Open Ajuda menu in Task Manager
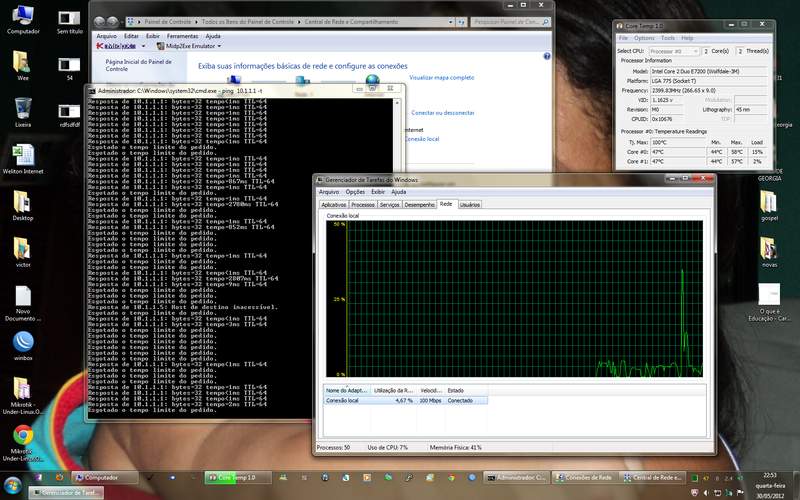The height and width of the screenshot is (500, 800). [398, 192]
